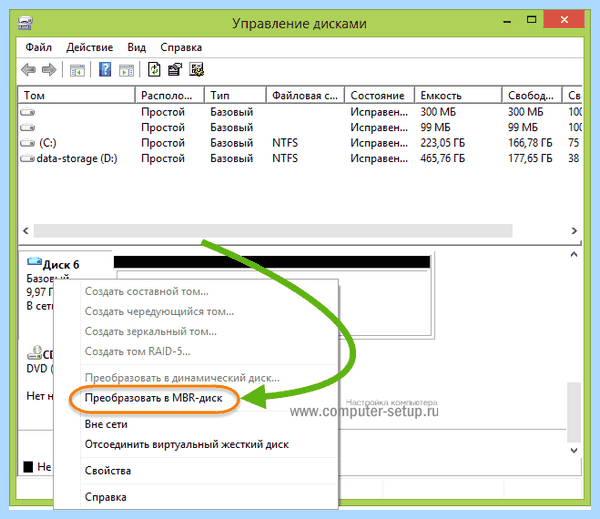Click the Диск 6 label
This screenshot has width=600, height=519.
tap(61, 265)
